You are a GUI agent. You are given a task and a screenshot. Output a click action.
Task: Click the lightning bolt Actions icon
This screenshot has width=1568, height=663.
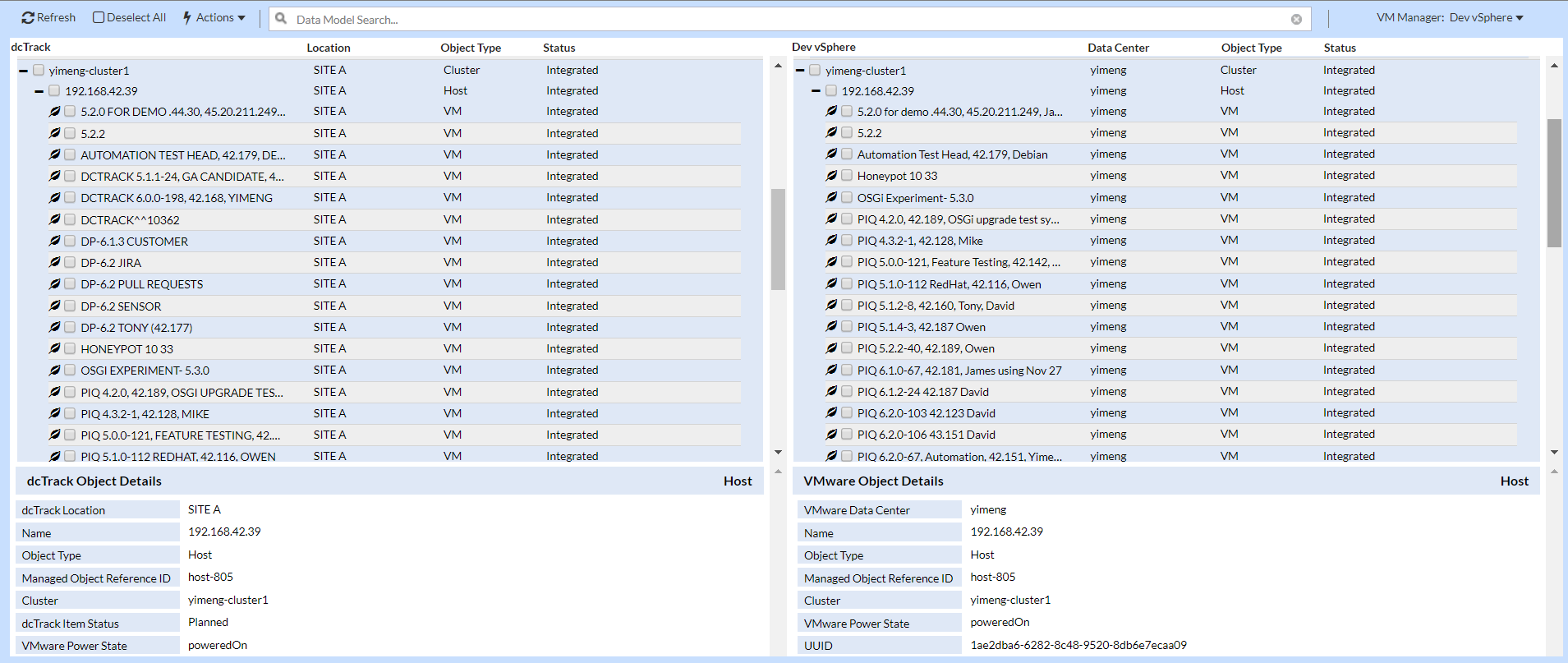click(x=187, y=18)
